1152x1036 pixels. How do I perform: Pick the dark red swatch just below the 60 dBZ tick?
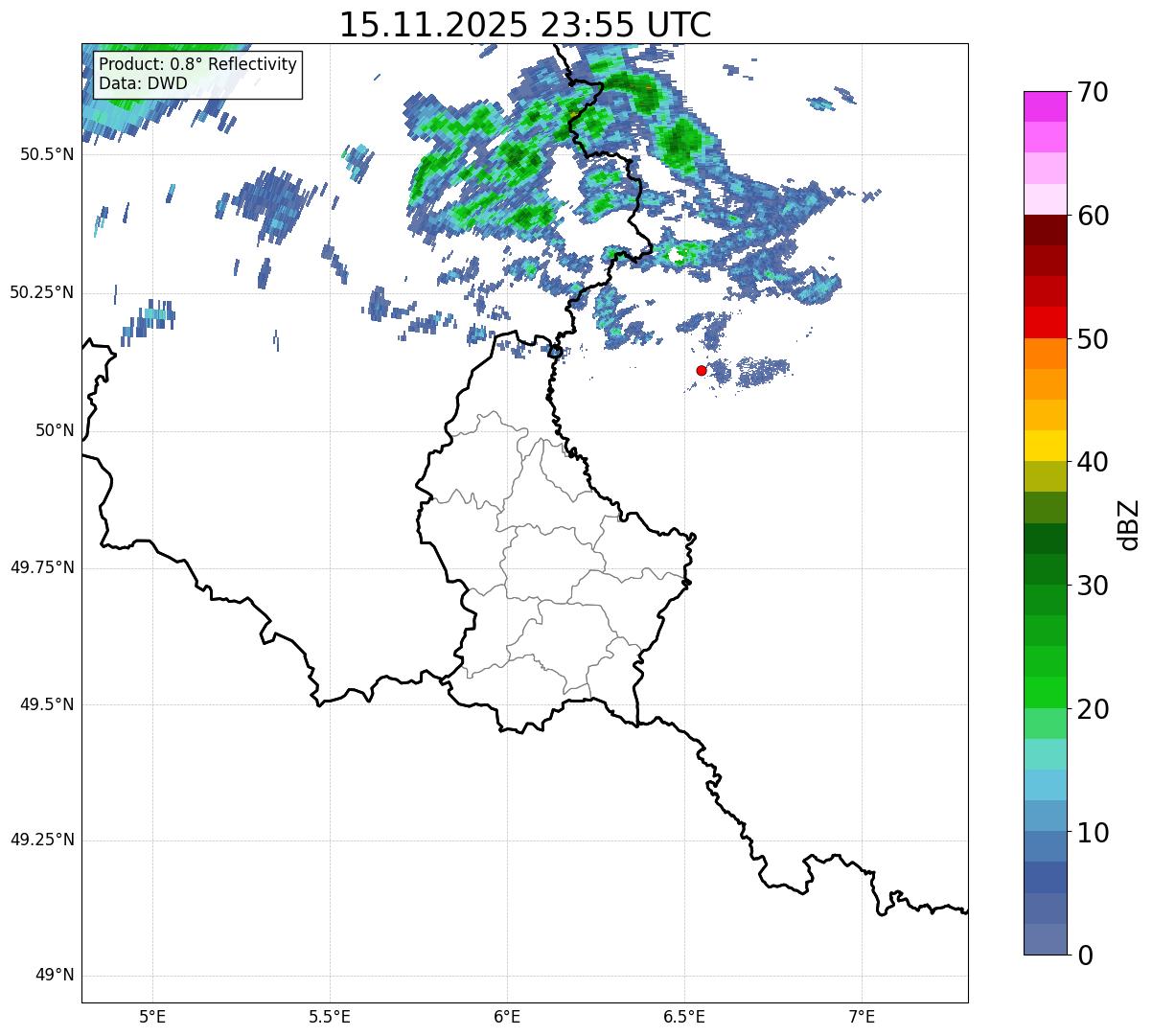click(1045, 230)
